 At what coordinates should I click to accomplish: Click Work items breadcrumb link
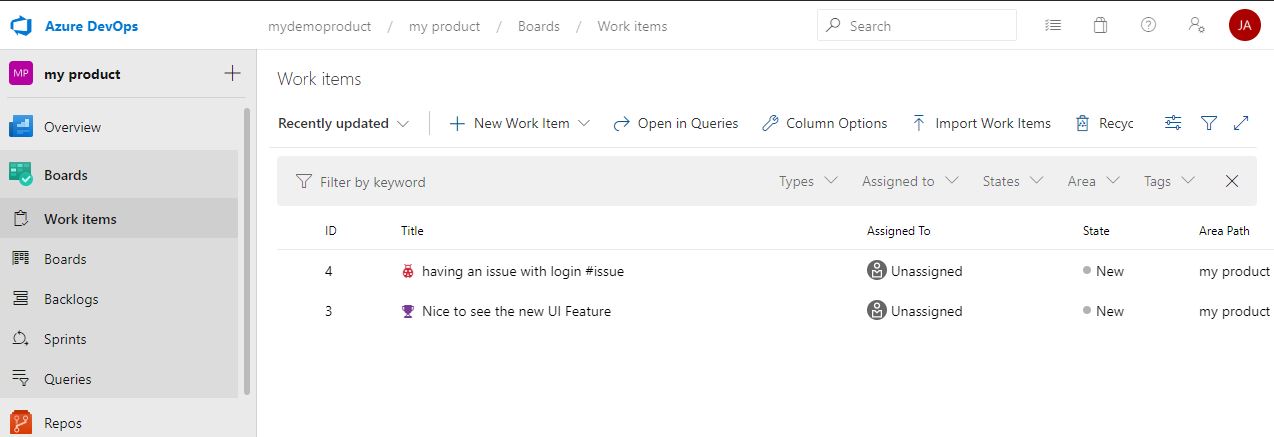coord(632,26)
